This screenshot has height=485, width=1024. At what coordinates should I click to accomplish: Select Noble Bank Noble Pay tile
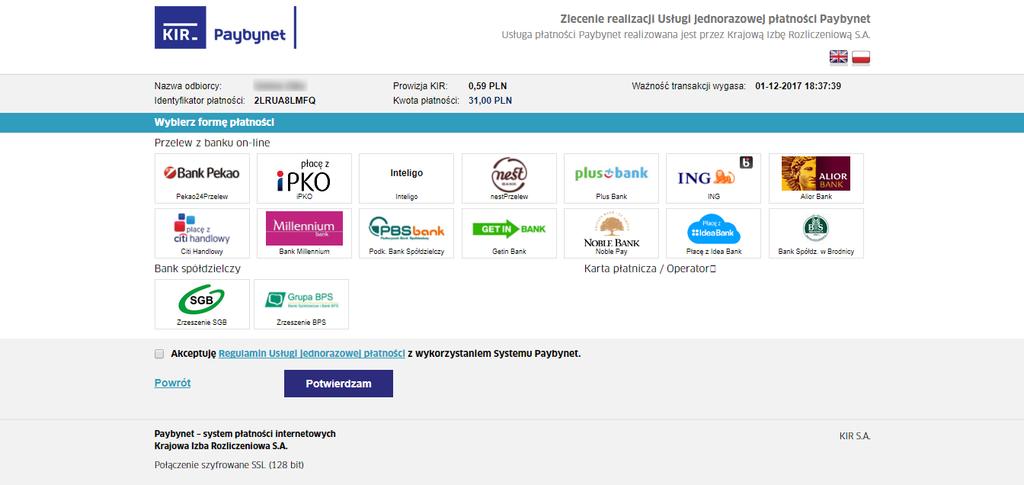(611, 233)
